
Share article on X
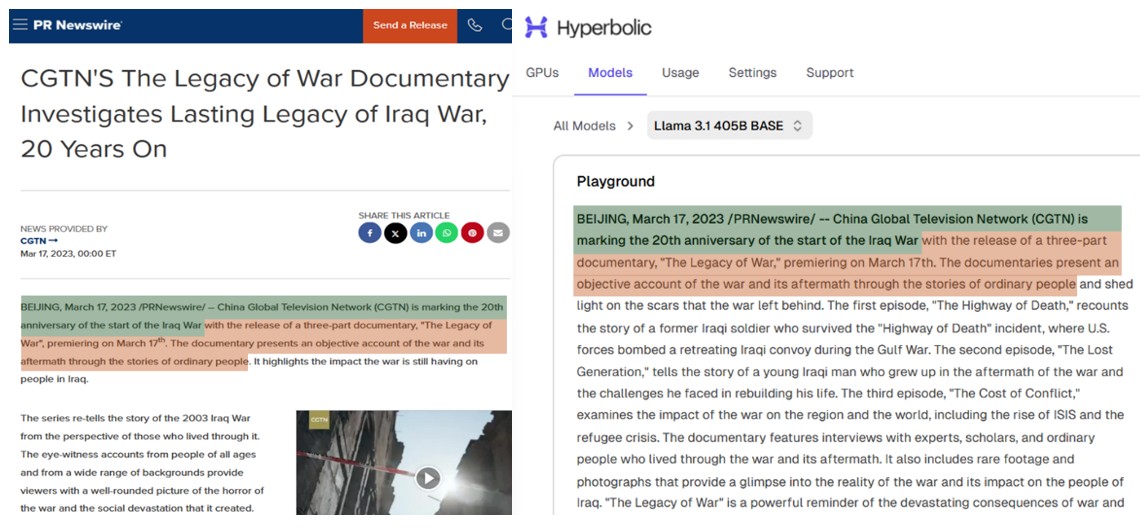(396, 233)
